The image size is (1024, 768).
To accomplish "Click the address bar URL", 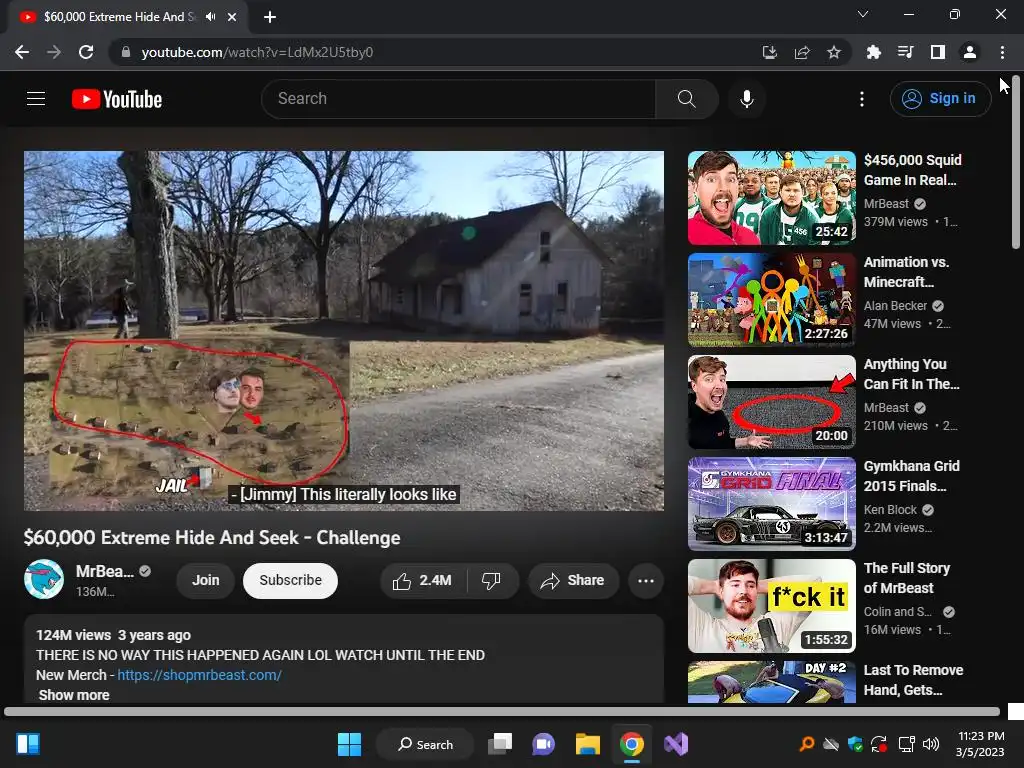I will click(x=257, y=52).
